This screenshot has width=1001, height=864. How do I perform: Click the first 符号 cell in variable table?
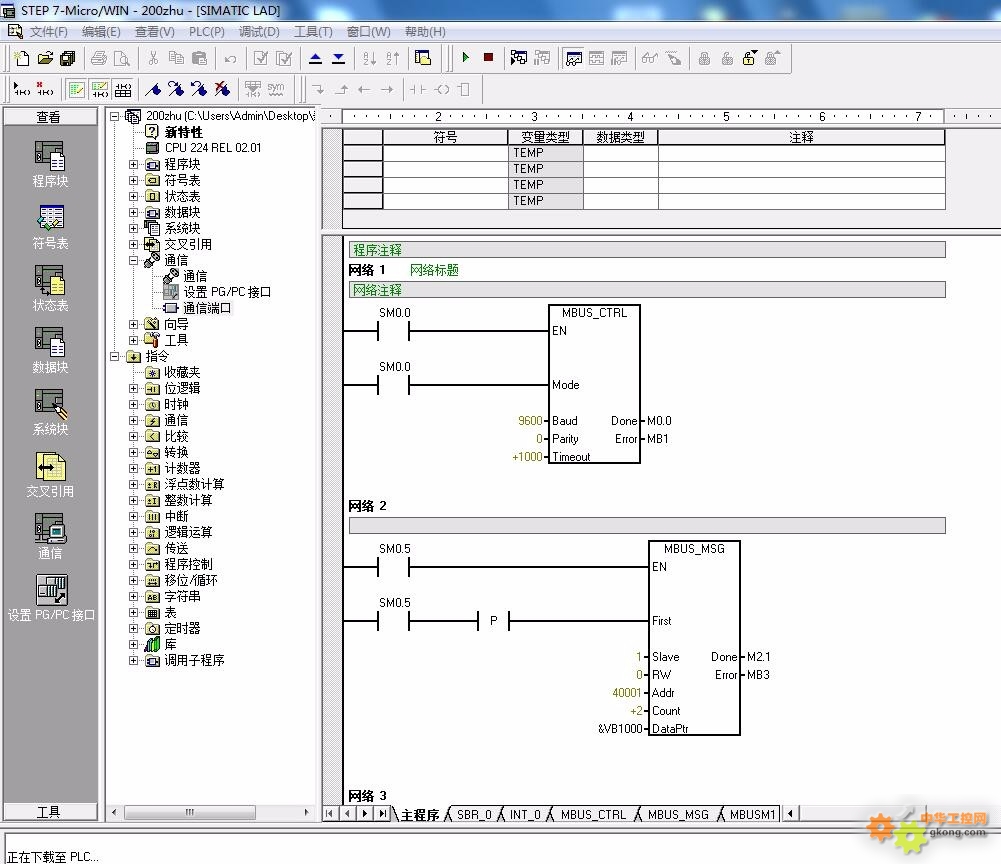pyautogui.click(x=445, y=153)
